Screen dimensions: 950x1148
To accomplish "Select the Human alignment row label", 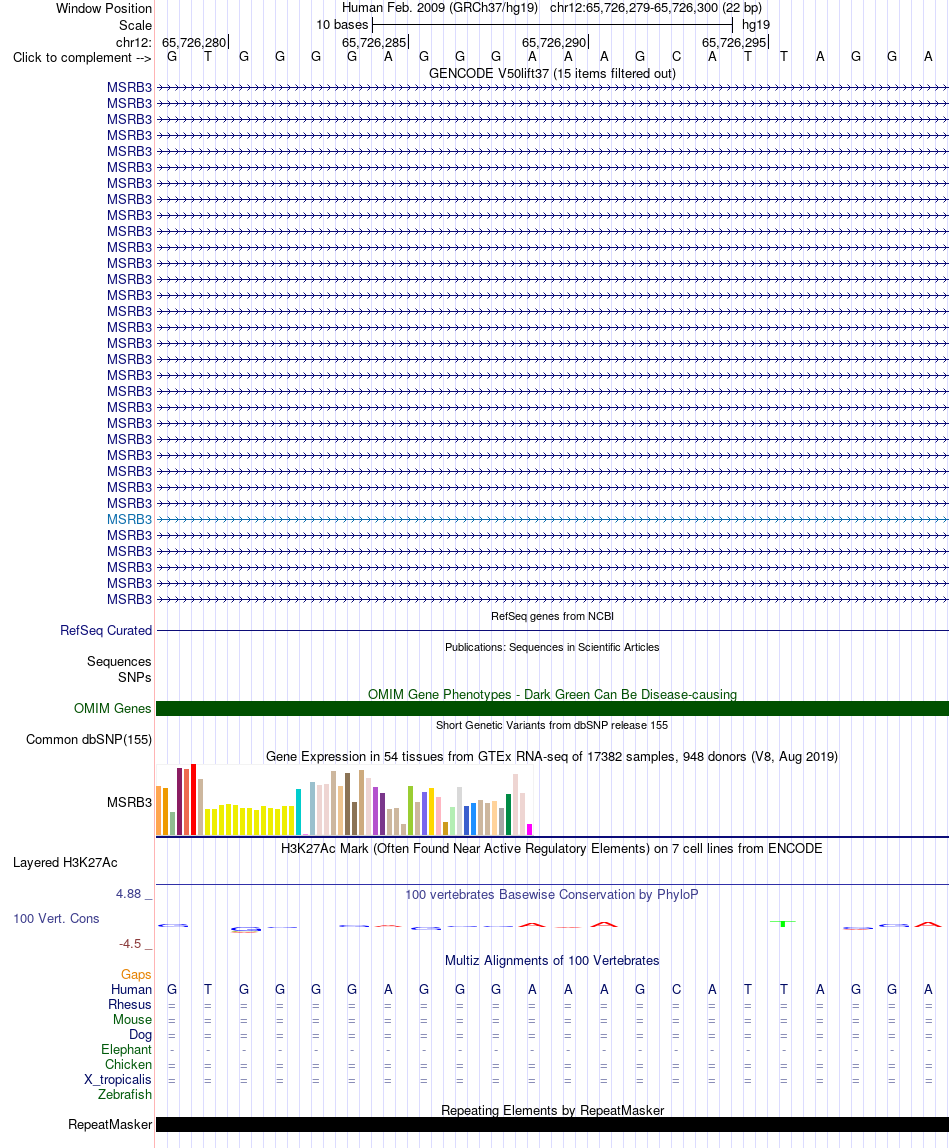I will 132,989.
